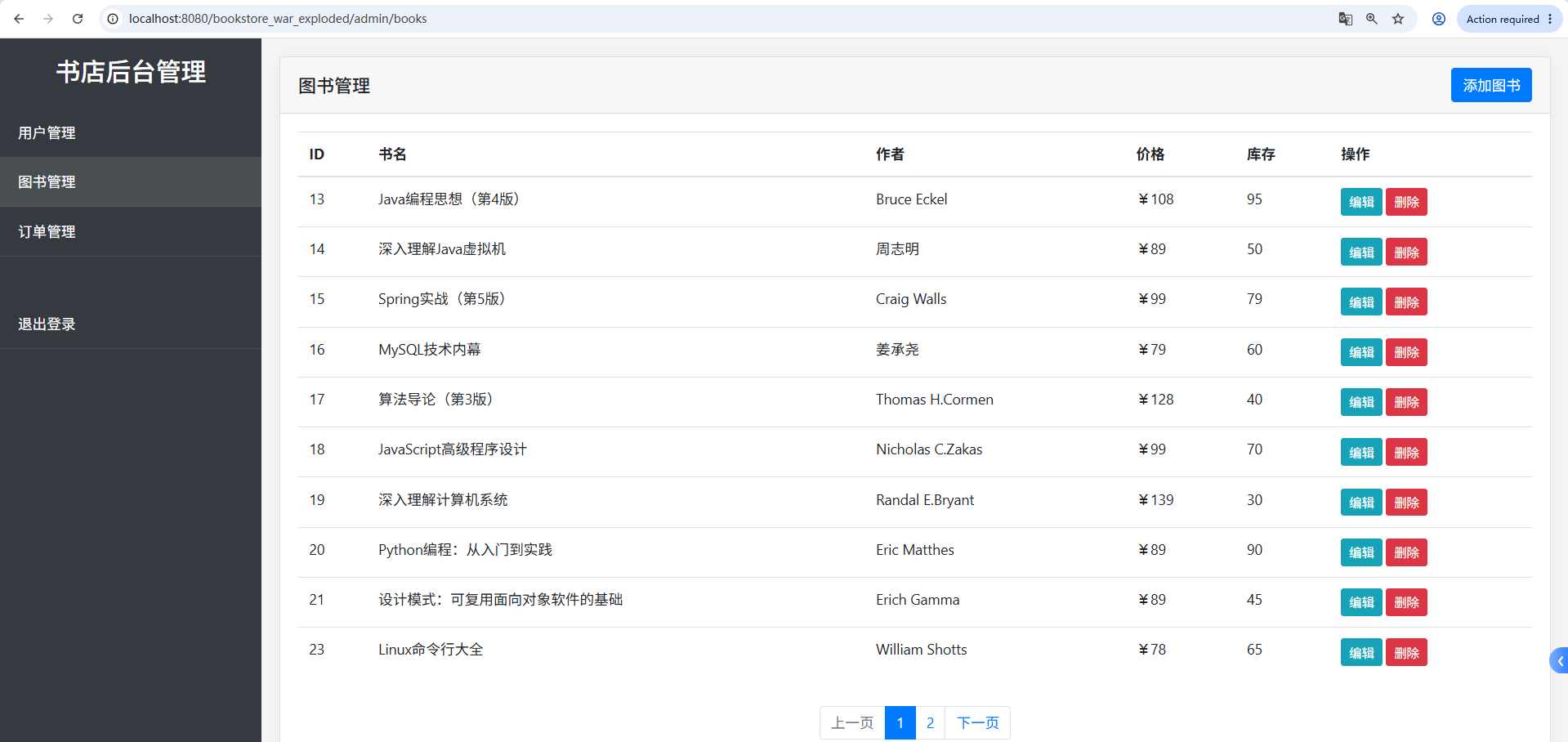
Task: Click author 周志明
Action: (x=897, y=249)
